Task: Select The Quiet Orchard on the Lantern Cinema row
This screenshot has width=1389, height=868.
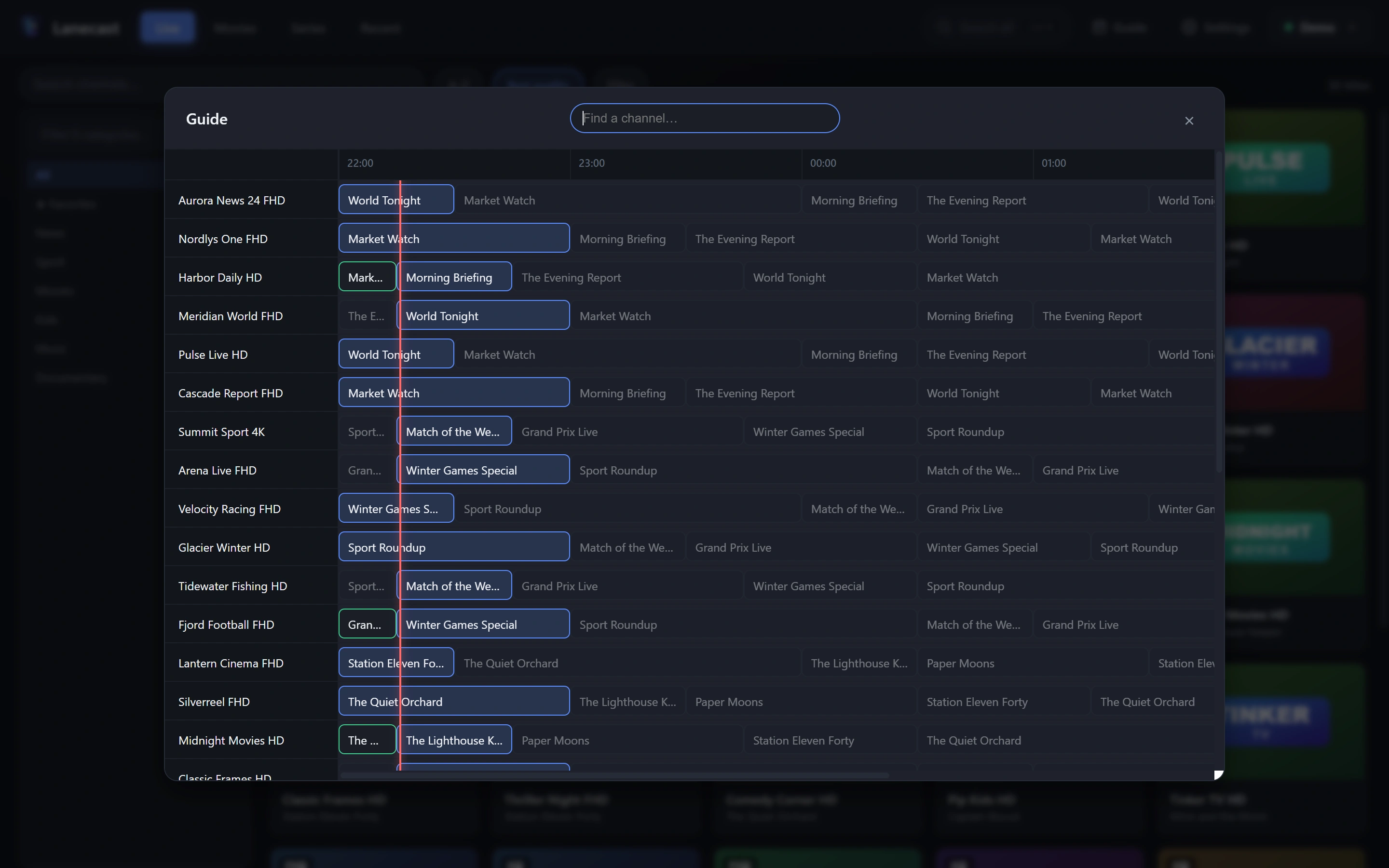Action: click(628, 663)
